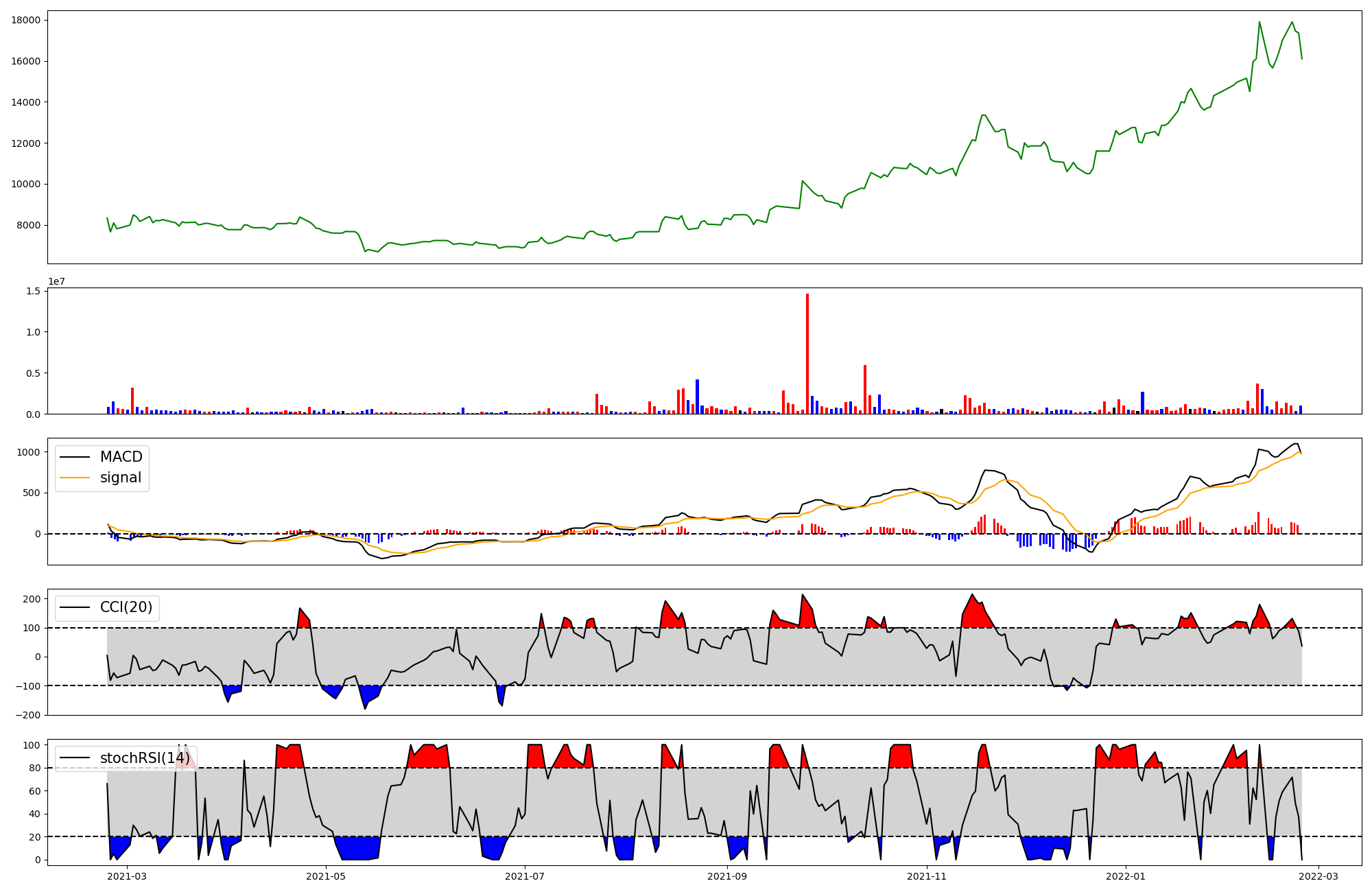The width and height of the screenshot is (1372, 892).
Task: Click the 2021-03 x-axis date label
Action: (x=128, y=876)
